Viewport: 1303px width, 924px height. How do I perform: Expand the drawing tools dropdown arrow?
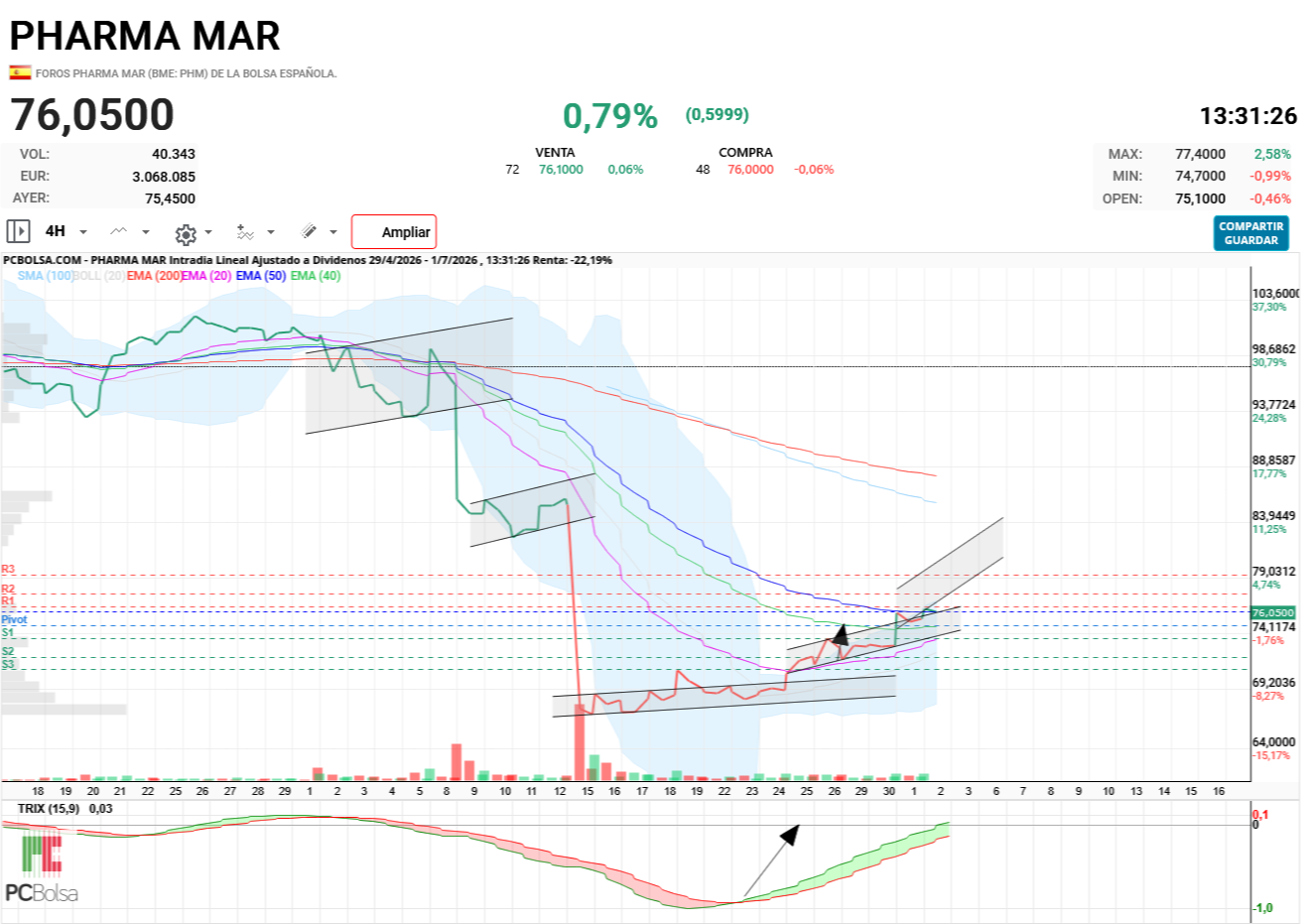pyautogui.click(x=333, y=232)
